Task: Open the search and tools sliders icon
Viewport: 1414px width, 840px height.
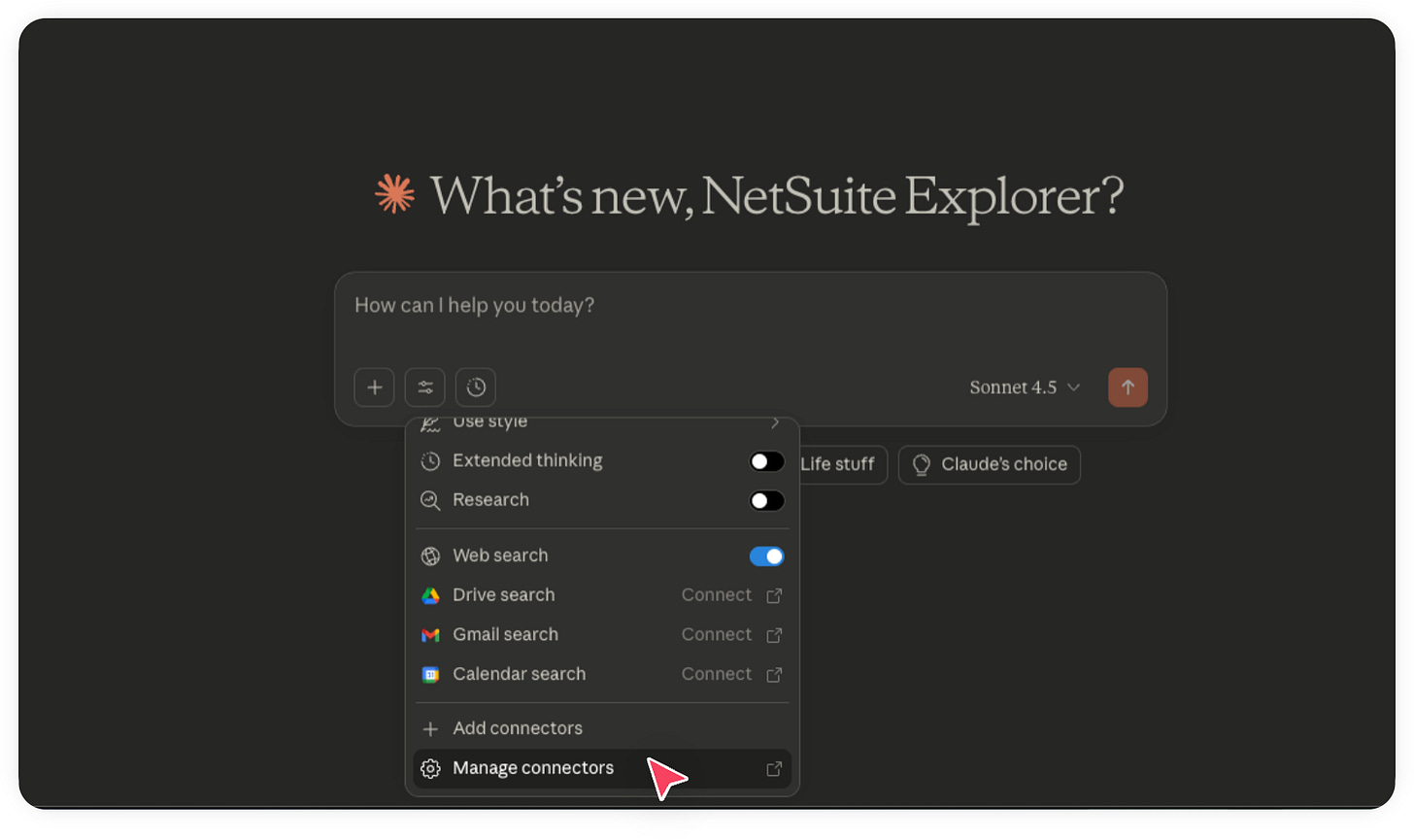Action: [x=425, y=387]
